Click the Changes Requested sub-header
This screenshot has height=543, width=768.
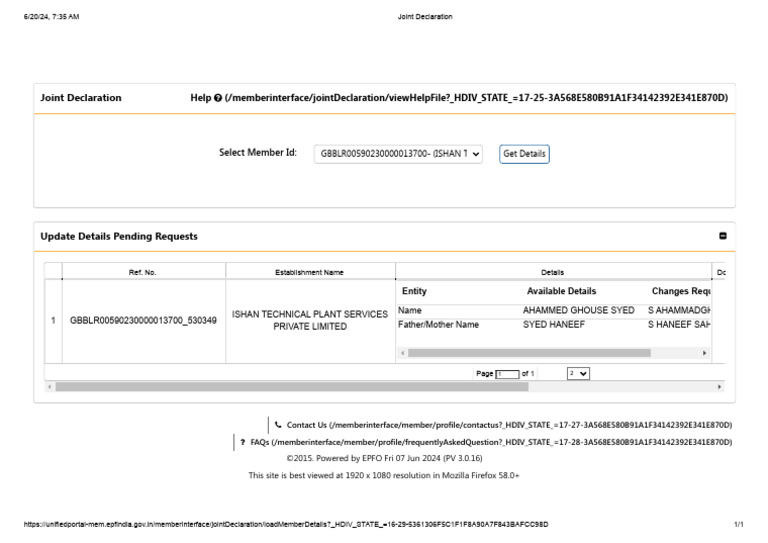[681, 291]
